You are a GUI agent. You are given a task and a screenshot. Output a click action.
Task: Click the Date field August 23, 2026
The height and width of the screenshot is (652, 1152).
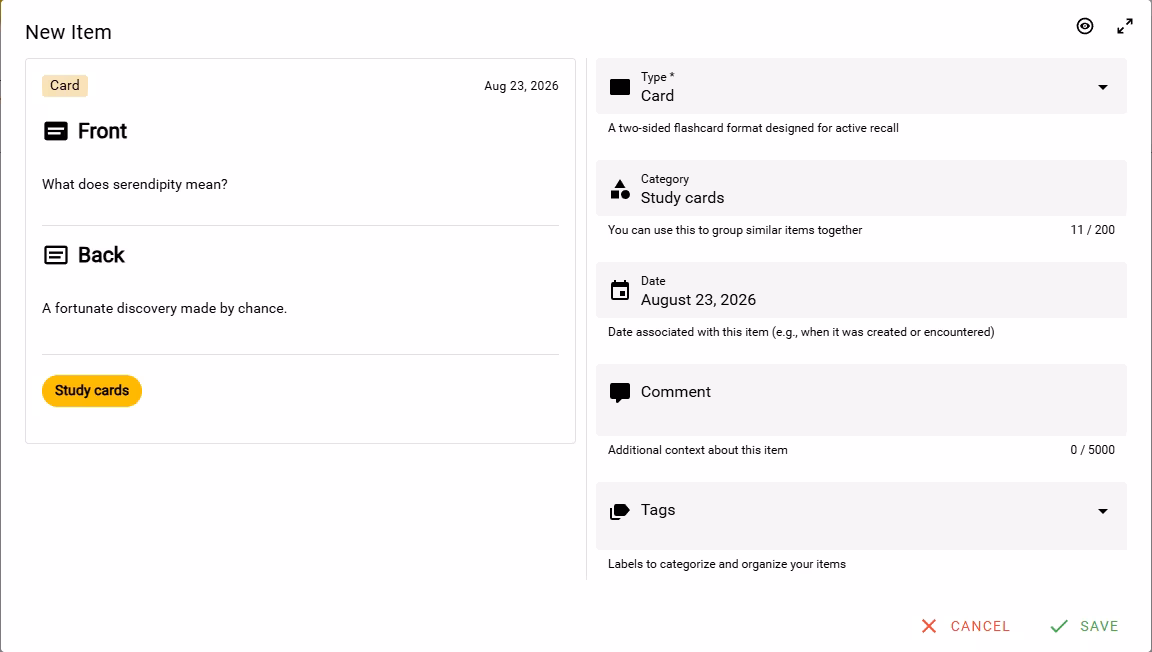[861, 290]
